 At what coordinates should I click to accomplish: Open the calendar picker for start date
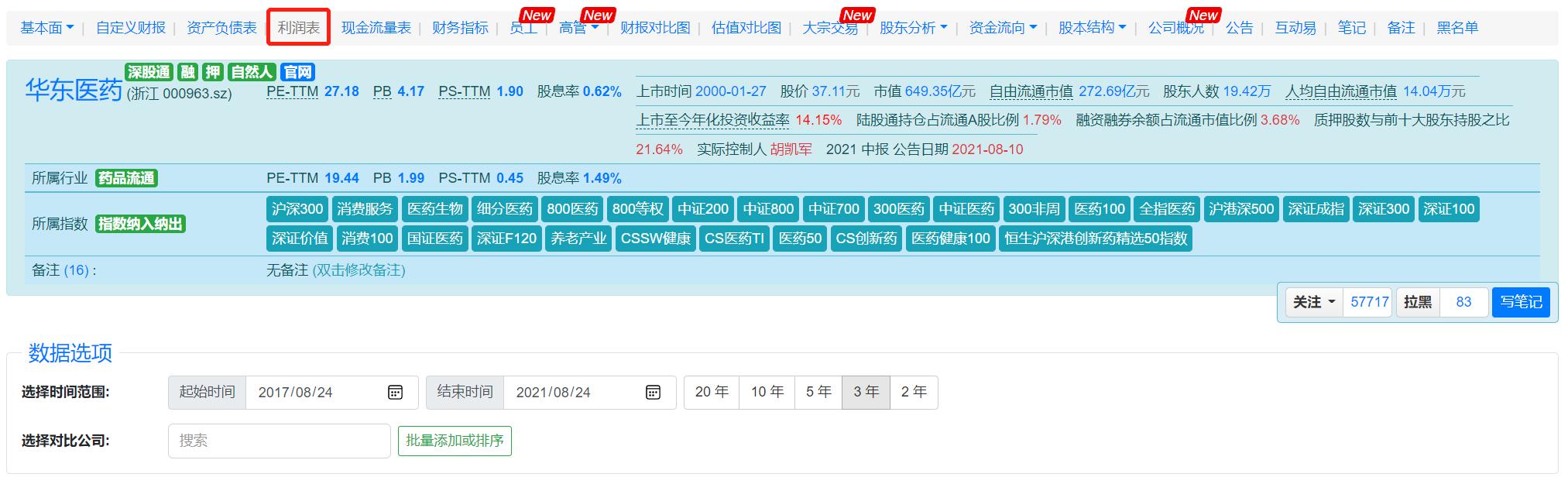(x=395, y=393)
